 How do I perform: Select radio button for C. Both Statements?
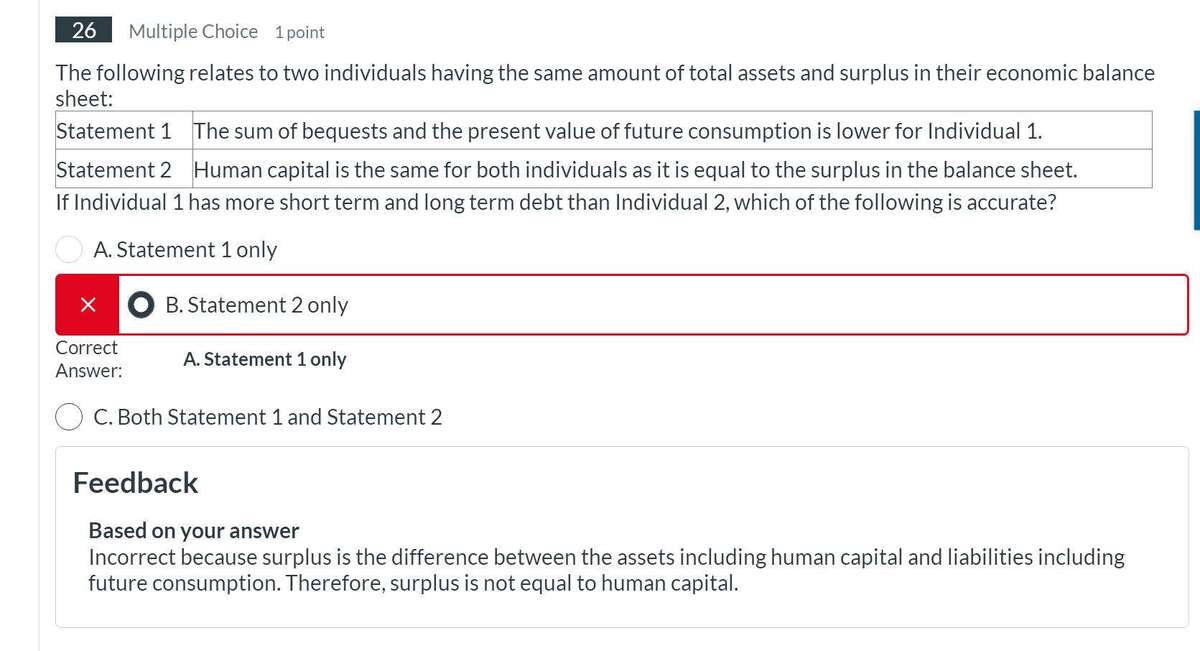click(x=68, y=417)
